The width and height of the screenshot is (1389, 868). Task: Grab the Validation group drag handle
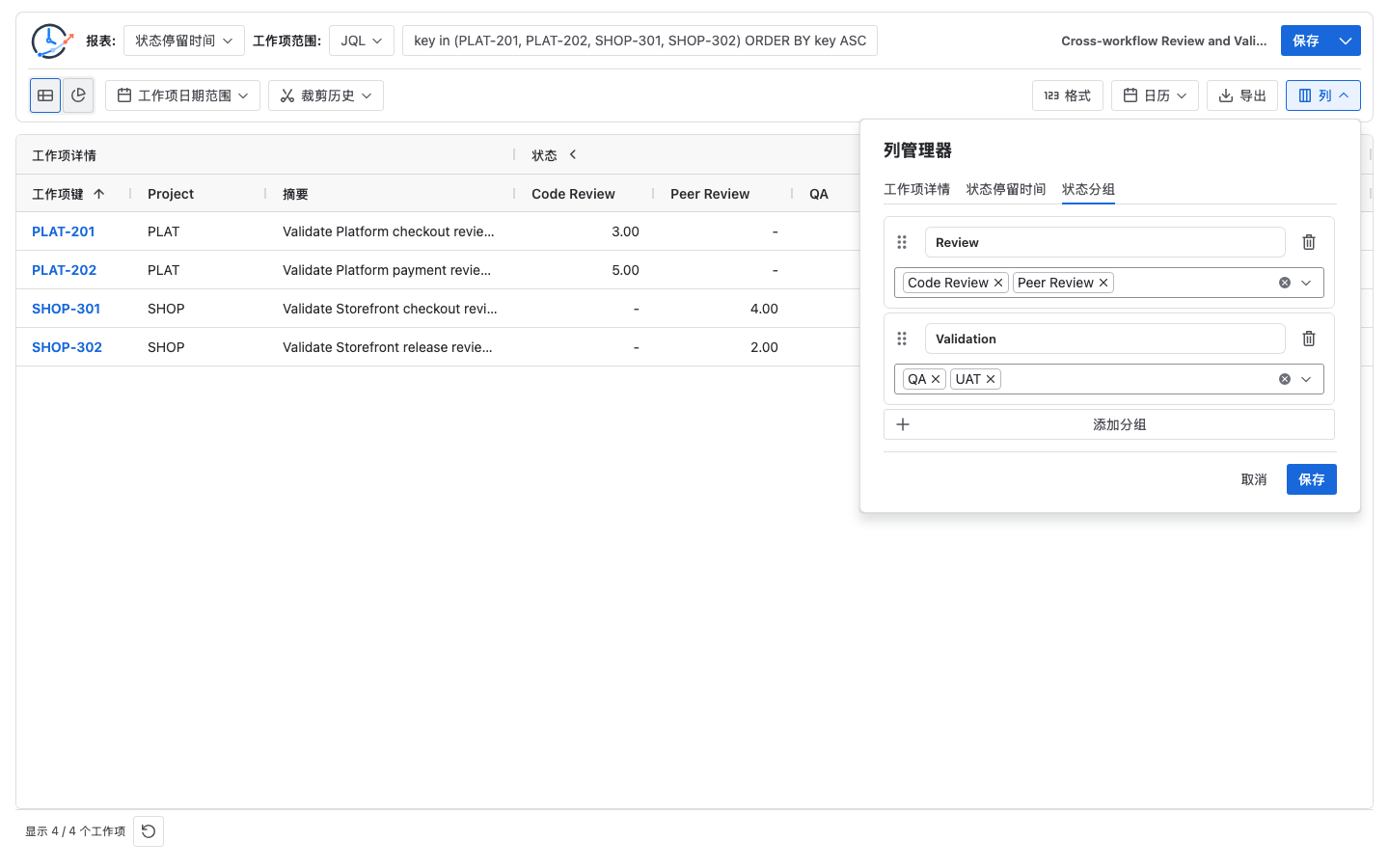pos(902,339)
